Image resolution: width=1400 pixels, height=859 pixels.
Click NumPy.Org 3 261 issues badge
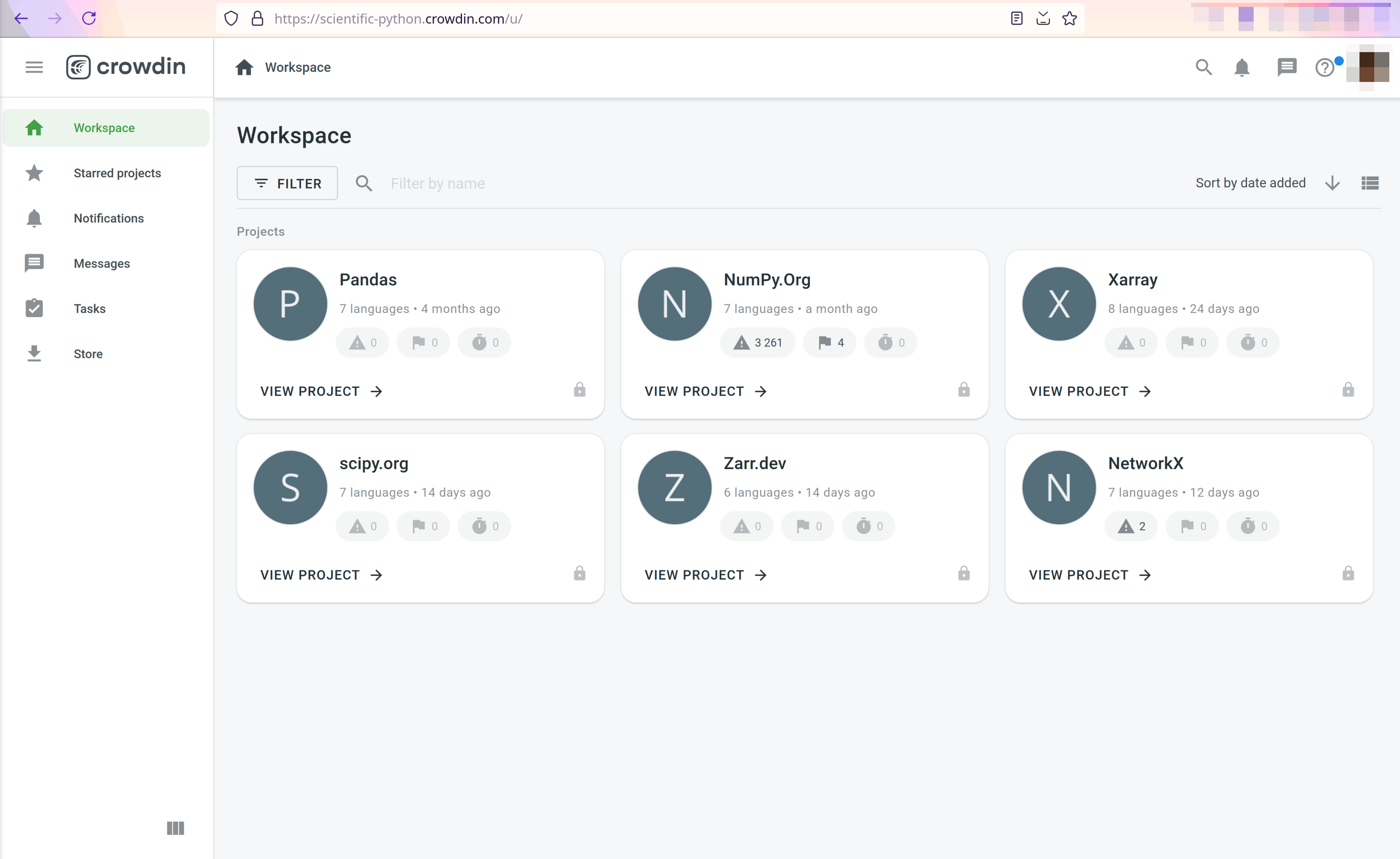pyautogui.click(x=758, y=343)
